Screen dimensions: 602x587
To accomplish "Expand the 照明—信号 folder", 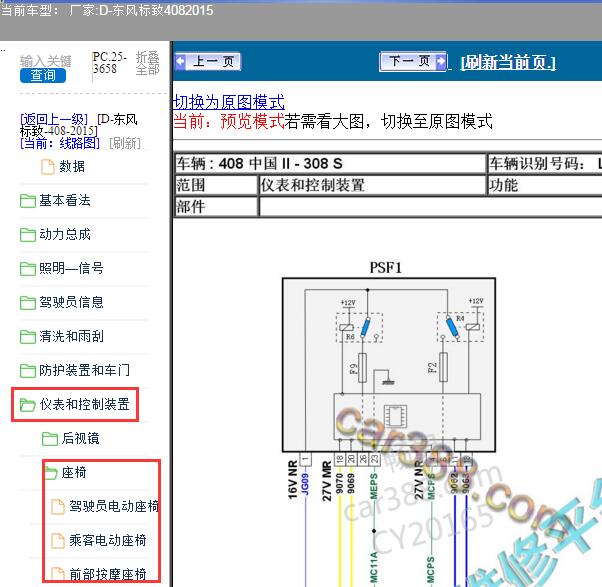I will [x=71, y=268].
